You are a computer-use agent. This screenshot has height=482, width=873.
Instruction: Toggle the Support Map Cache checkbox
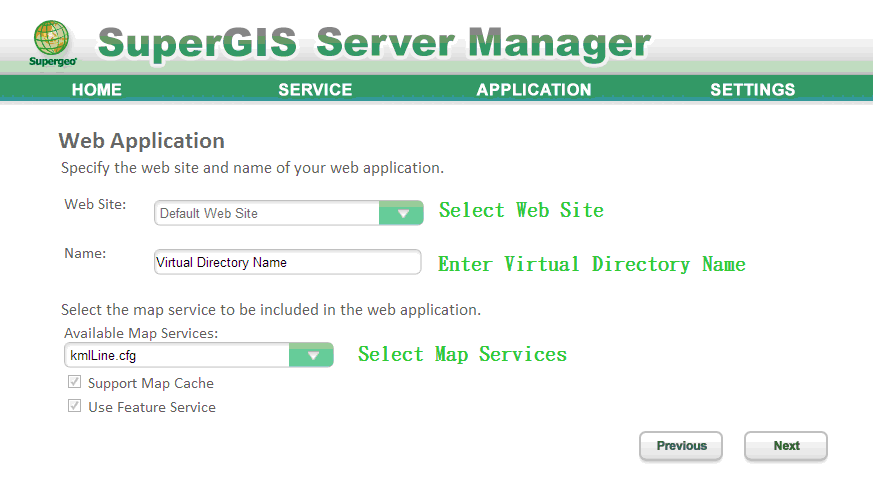coord(74,382)
